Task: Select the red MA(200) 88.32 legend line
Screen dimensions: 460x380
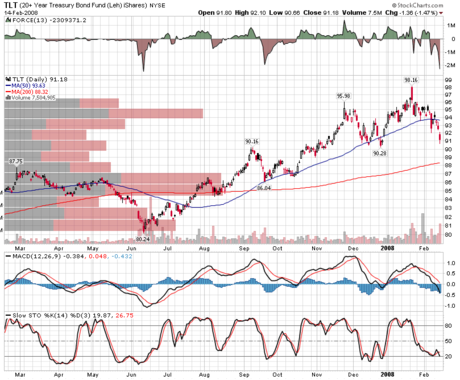Action: click(x=27, y=92)
